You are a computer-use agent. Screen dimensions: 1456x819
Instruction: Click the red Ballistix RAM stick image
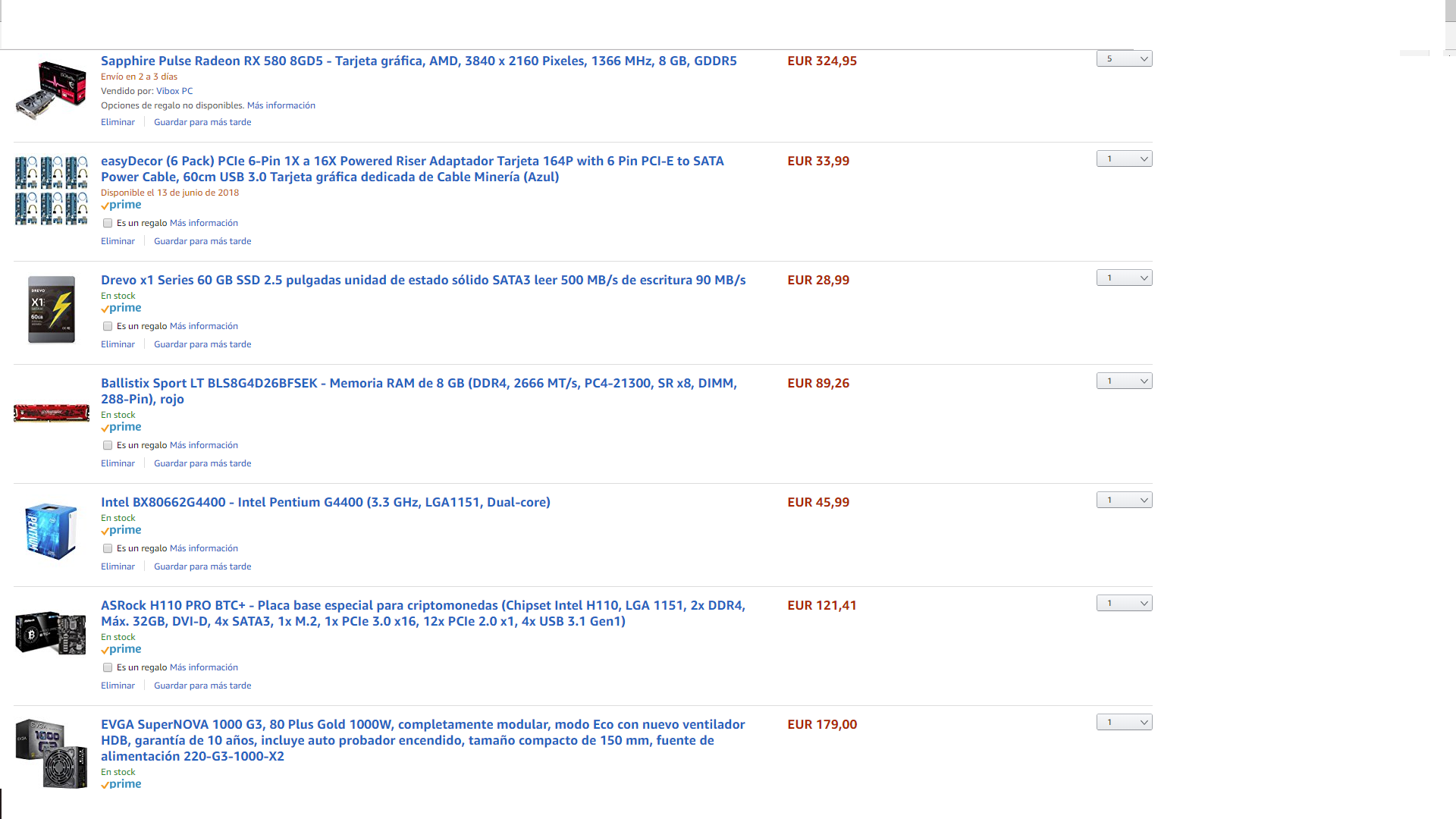[x=51, y=413]
